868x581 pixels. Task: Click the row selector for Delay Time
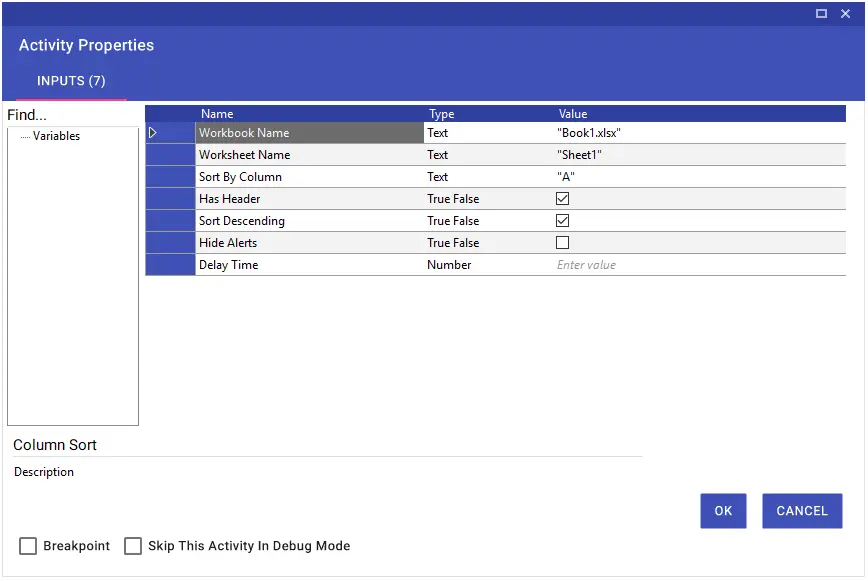[170, 265]
